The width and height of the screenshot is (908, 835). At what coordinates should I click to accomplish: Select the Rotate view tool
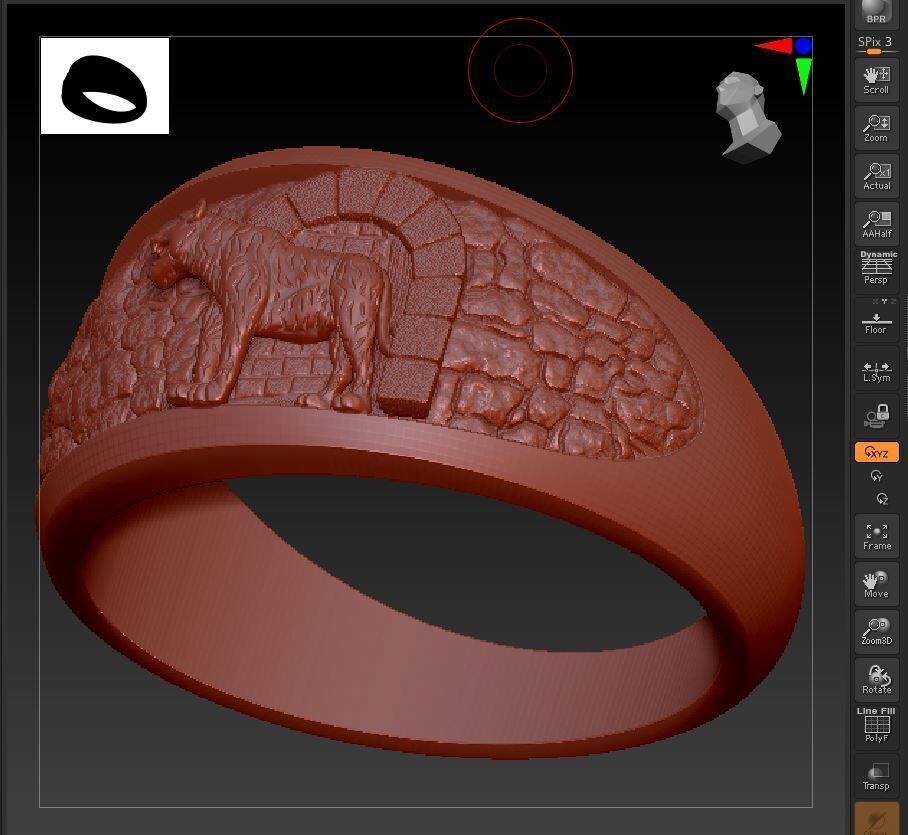point(876,680)
